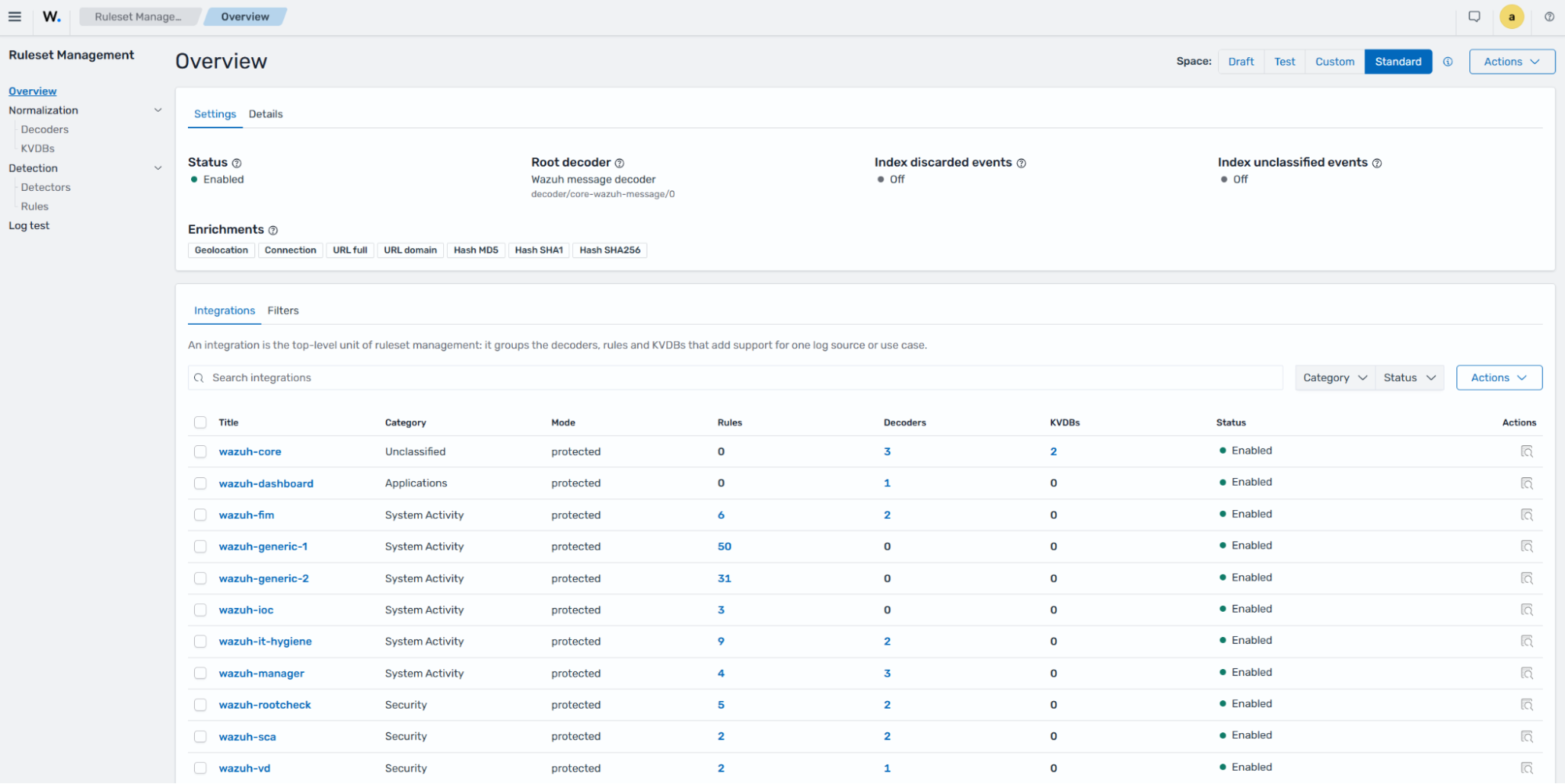Go to Rules in the sidebar
Image resolution: width=1565 pixels, height=784 pixels.
click(34, 207)
